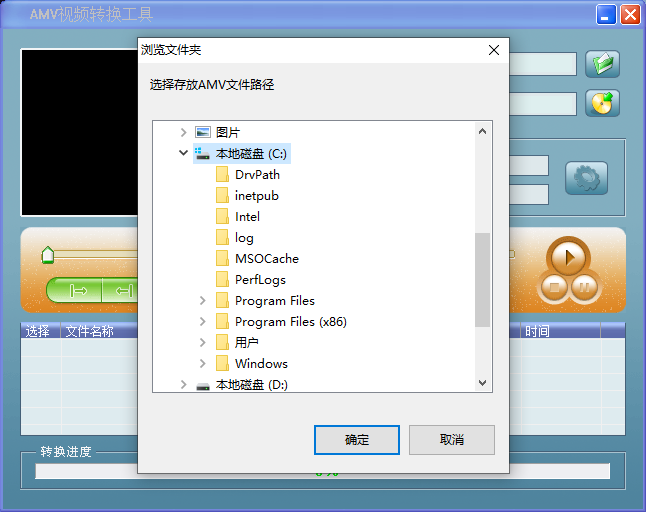Click the green open-file folder icon

(x=602, y=64)
